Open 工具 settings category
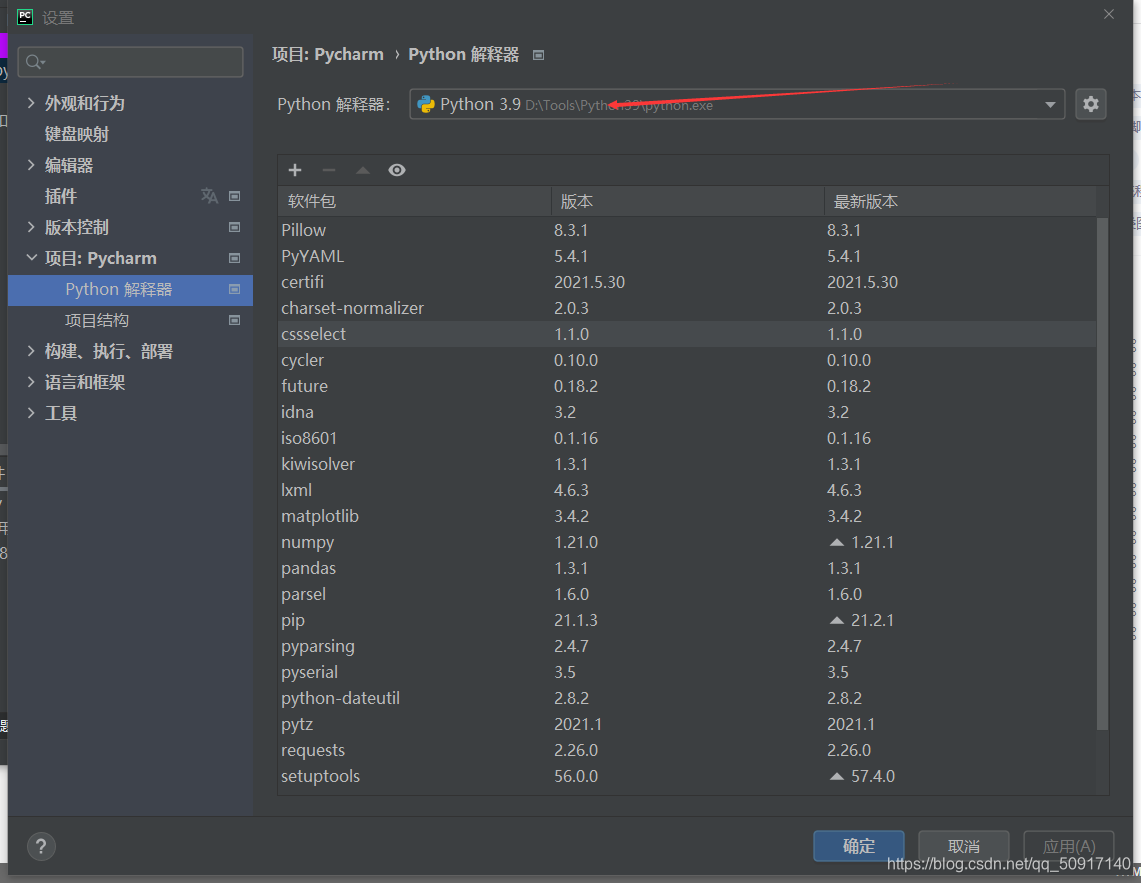The width and height of the screenshot is (1141, 883). tap(60, 413)
